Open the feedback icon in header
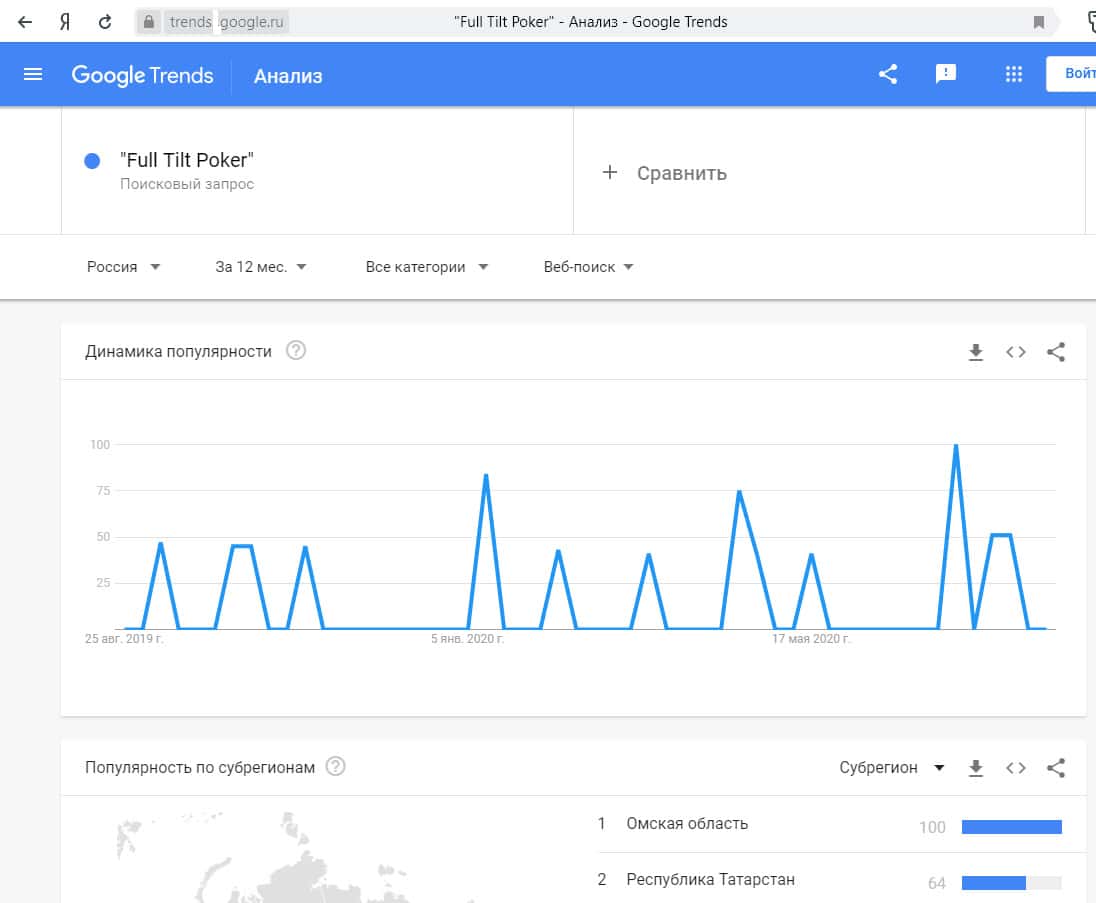Viewport: 1096px width, 903px height. [x=945, y=74]
